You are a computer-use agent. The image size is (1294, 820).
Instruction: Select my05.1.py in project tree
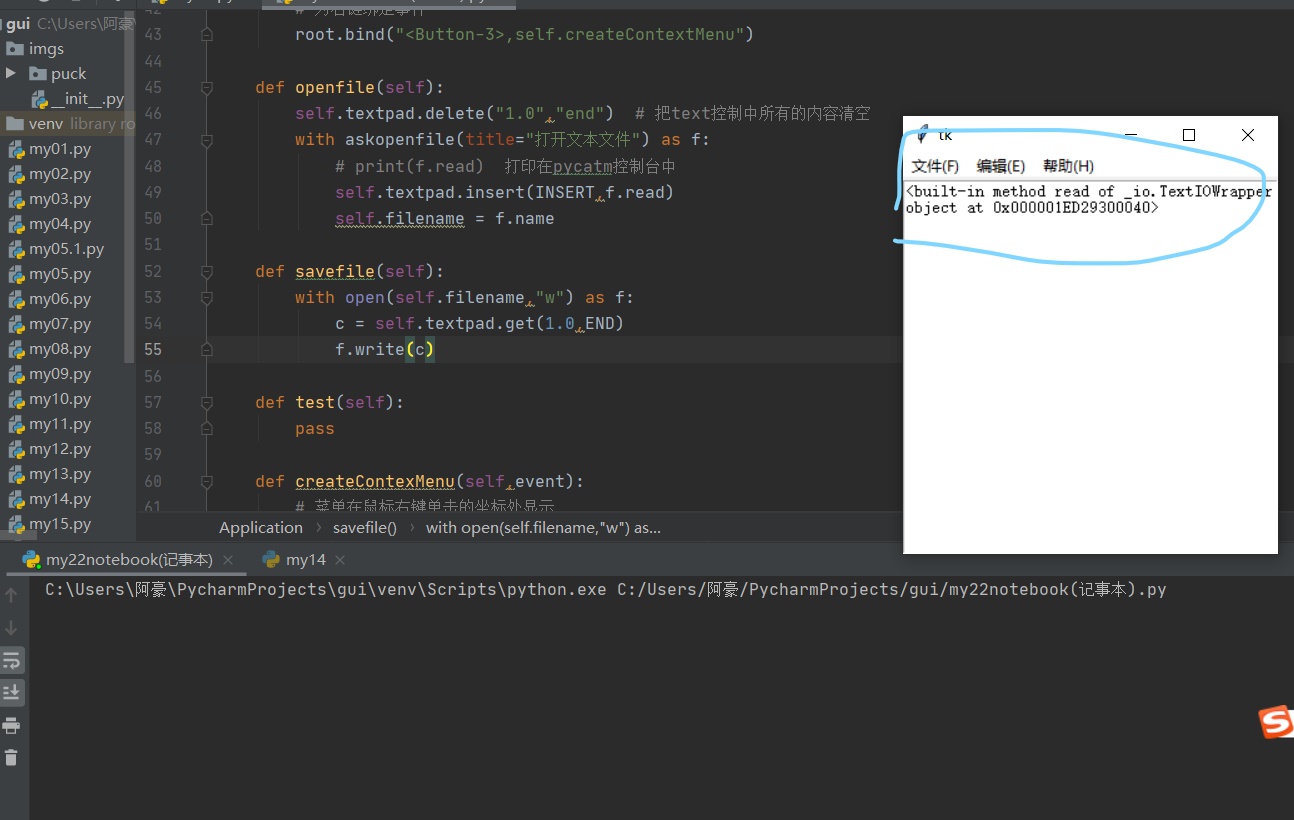[66, 249]
